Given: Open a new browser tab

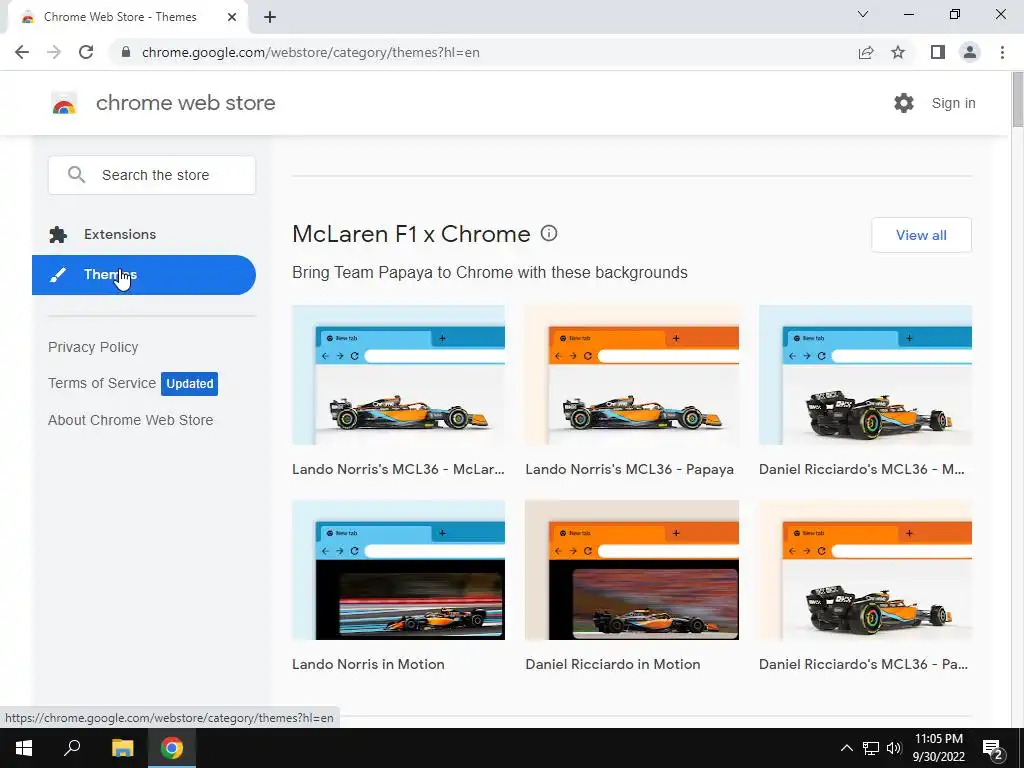Looking at the screenshot, I should 270,17.
